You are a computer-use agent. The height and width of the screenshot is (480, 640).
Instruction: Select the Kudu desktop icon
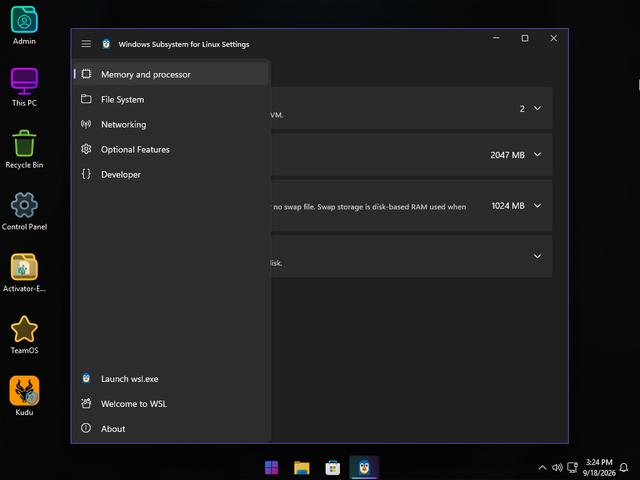(24, 396)
